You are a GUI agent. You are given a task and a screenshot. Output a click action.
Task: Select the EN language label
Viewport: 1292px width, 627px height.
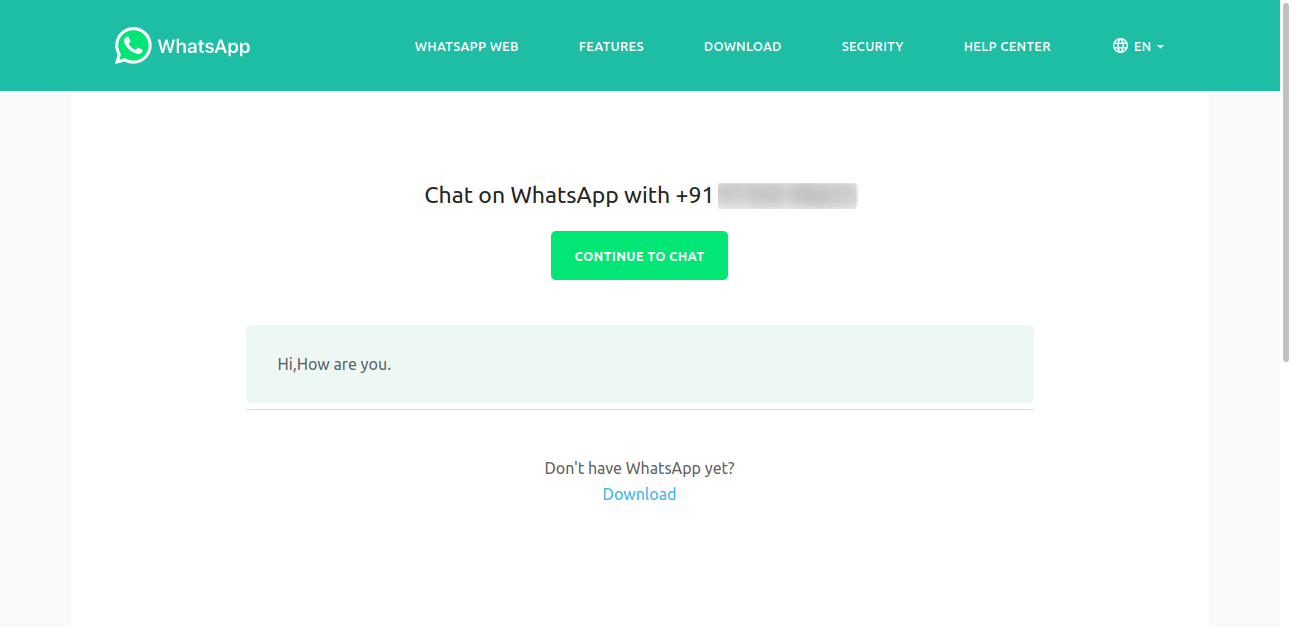(x=1142, y=46)
